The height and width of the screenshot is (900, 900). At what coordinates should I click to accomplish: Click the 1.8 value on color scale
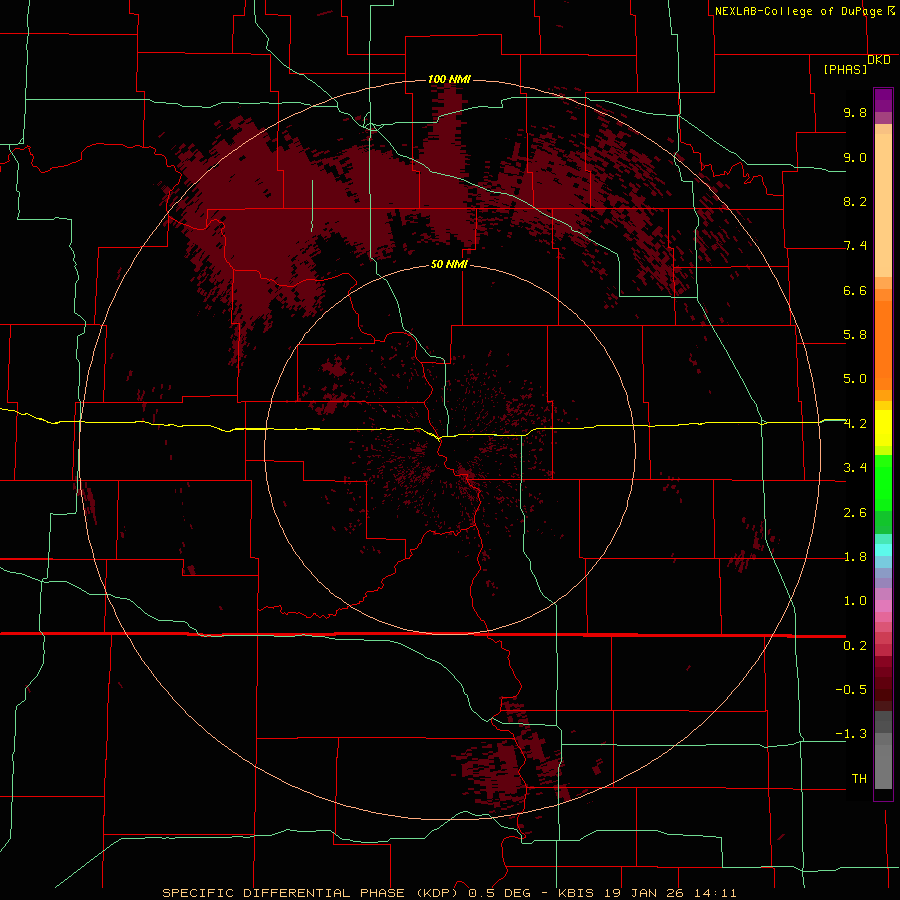point(855,557)
